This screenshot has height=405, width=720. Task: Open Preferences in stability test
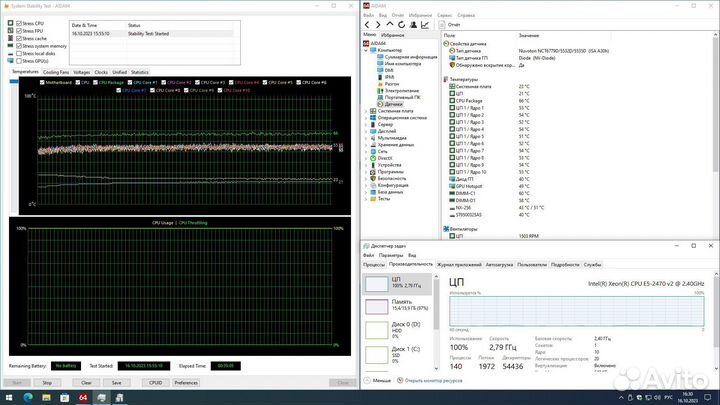[186, 382]
